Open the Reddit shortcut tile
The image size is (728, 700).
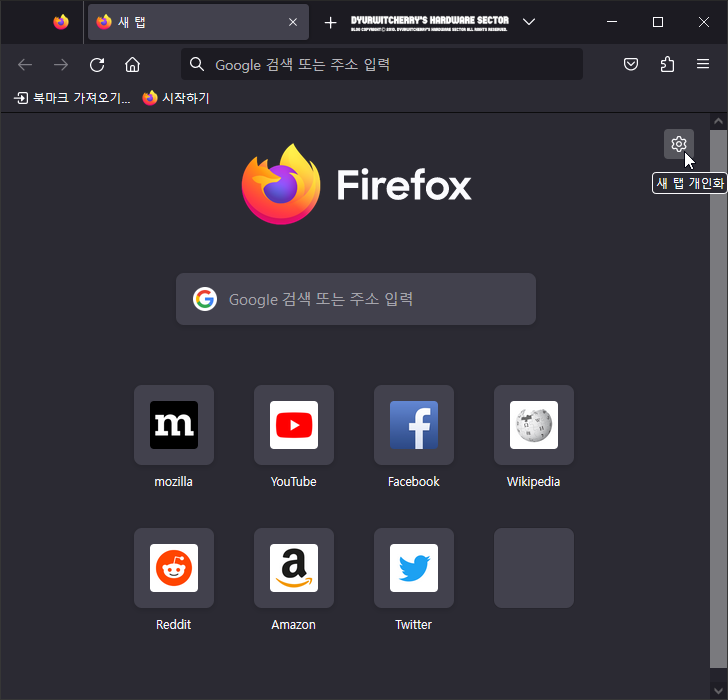[174, 568]
